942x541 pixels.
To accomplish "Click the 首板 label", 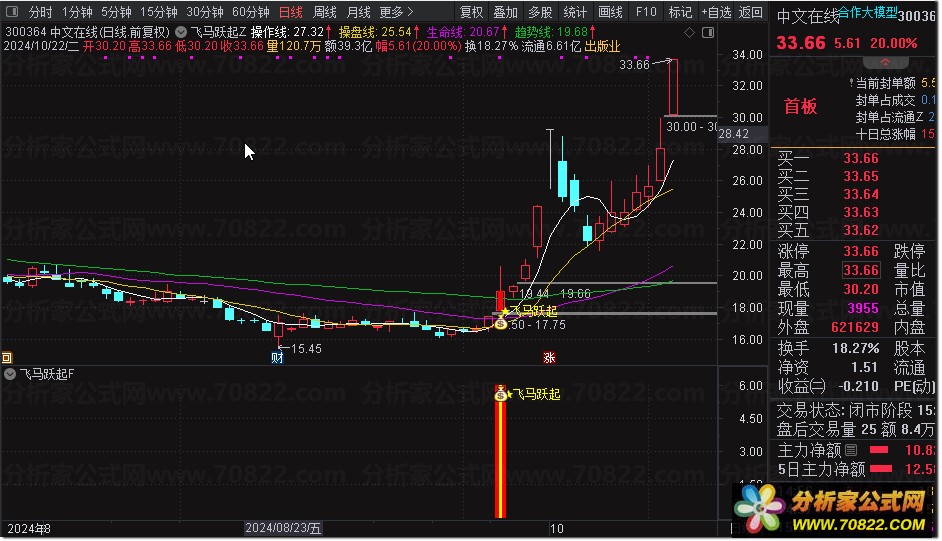I will point(801,107).
